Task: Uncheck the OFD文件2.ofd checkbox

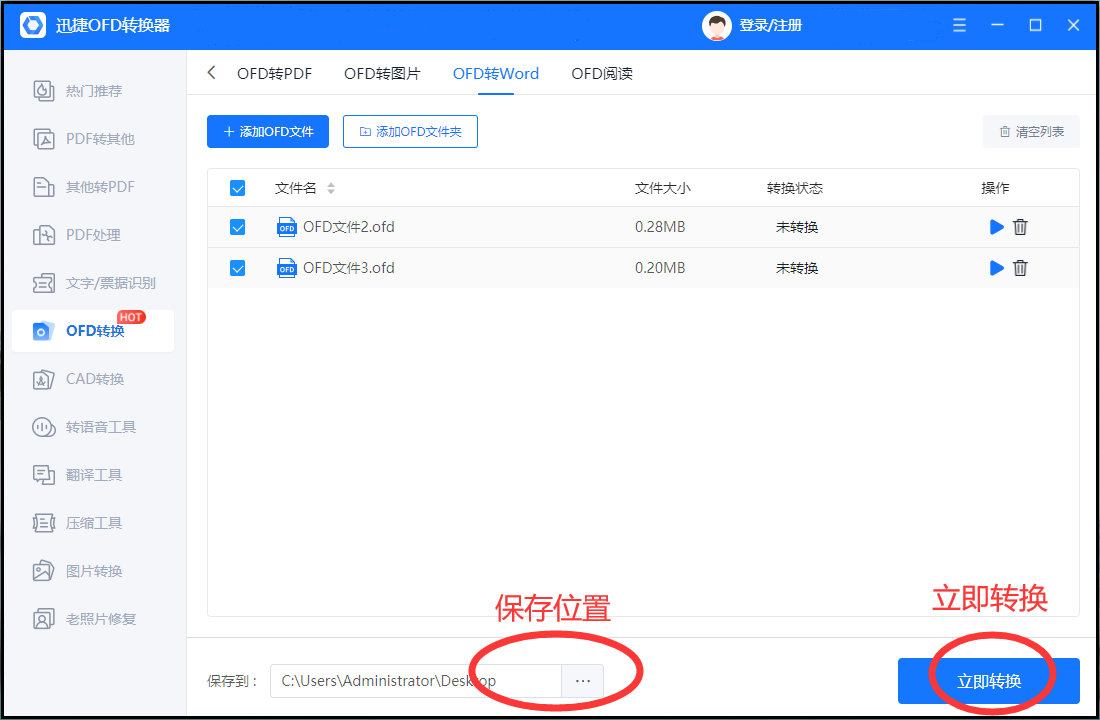Action: [x=238, y=227]
